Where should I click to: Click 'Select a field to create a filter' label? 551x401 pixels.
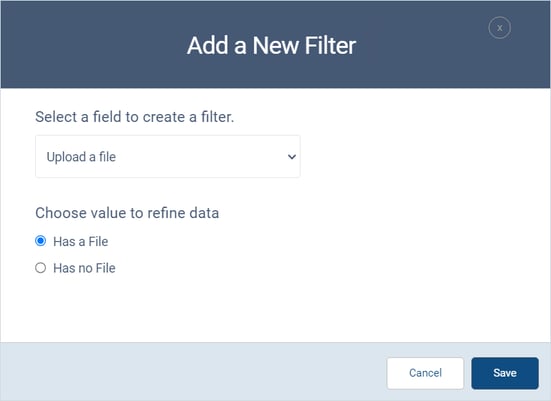pos(135,117)
